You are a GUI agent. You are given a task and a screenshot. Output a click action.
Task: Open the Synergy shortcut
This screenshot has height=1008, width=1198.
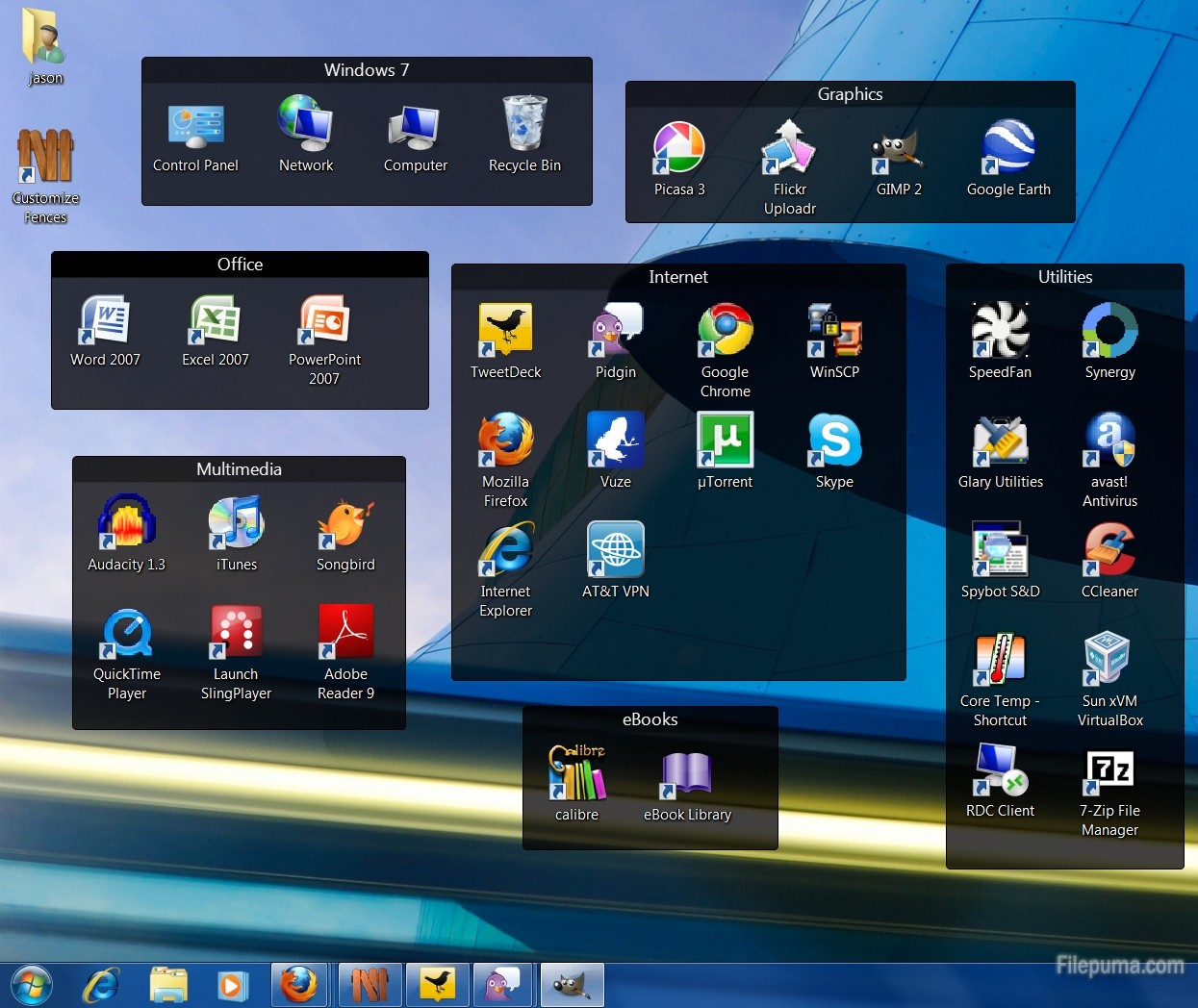click(x=1110, y=341)
